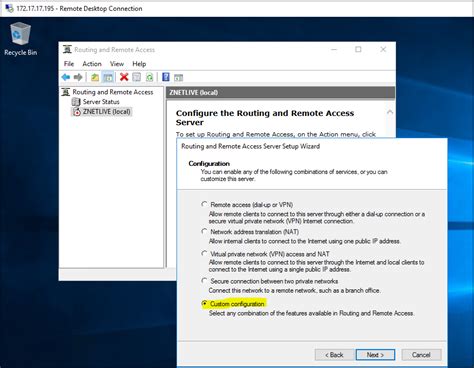Click the Show/Hide Action Pane icon
The width and height of the screenshot is (474, 368).
click(178, 78)
